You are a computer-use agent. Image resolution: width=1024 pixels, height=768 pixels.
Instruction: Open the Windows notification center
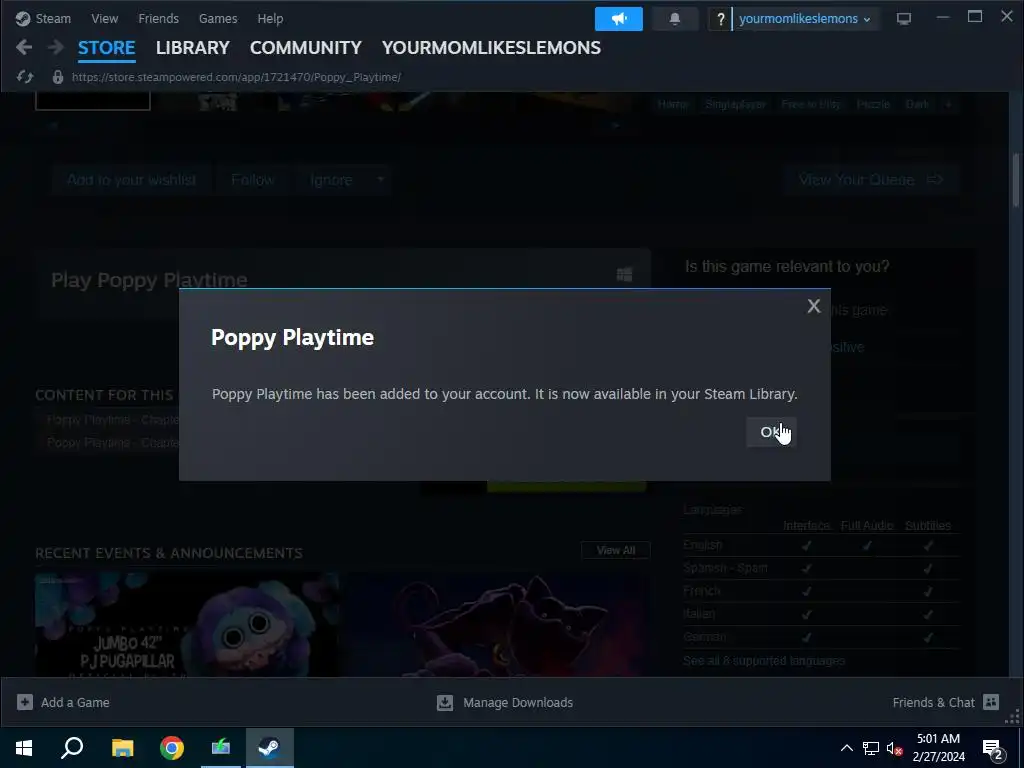pos(993,749)
